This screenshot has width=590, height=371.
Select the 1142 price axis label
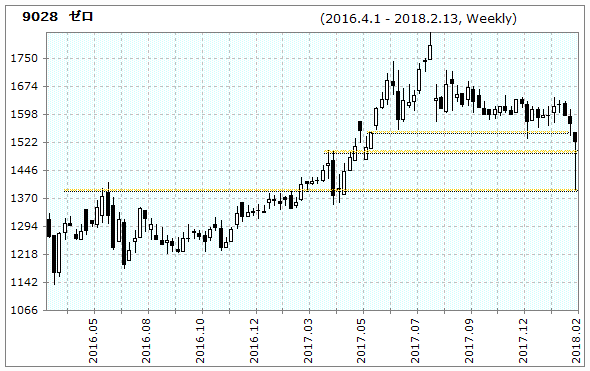point(24,282)
